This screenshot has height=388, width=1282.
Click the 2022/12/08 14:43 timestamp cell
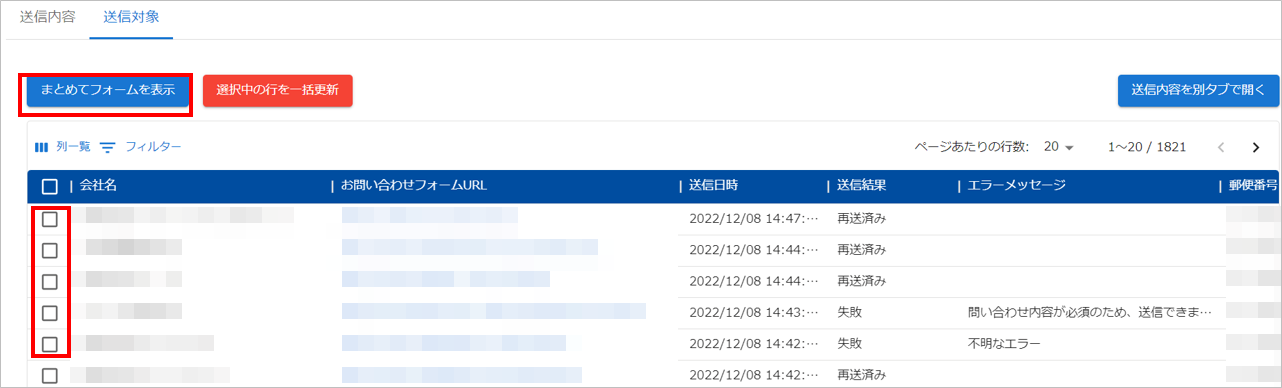(x=754, y=313)
